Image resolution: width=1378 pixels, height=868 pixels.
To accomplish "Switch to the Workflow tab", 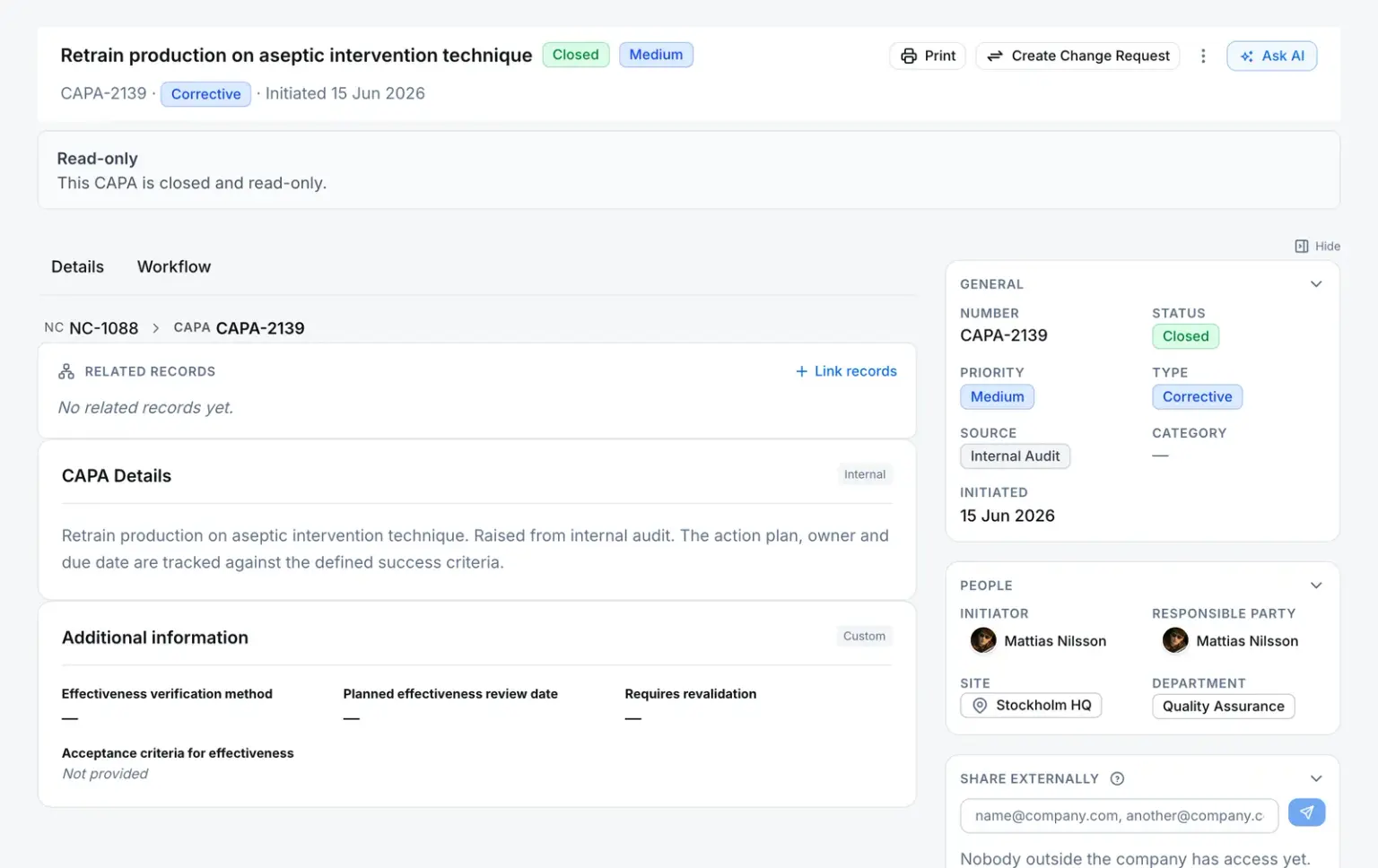I will pyautogui.click(x=174, y=266).
